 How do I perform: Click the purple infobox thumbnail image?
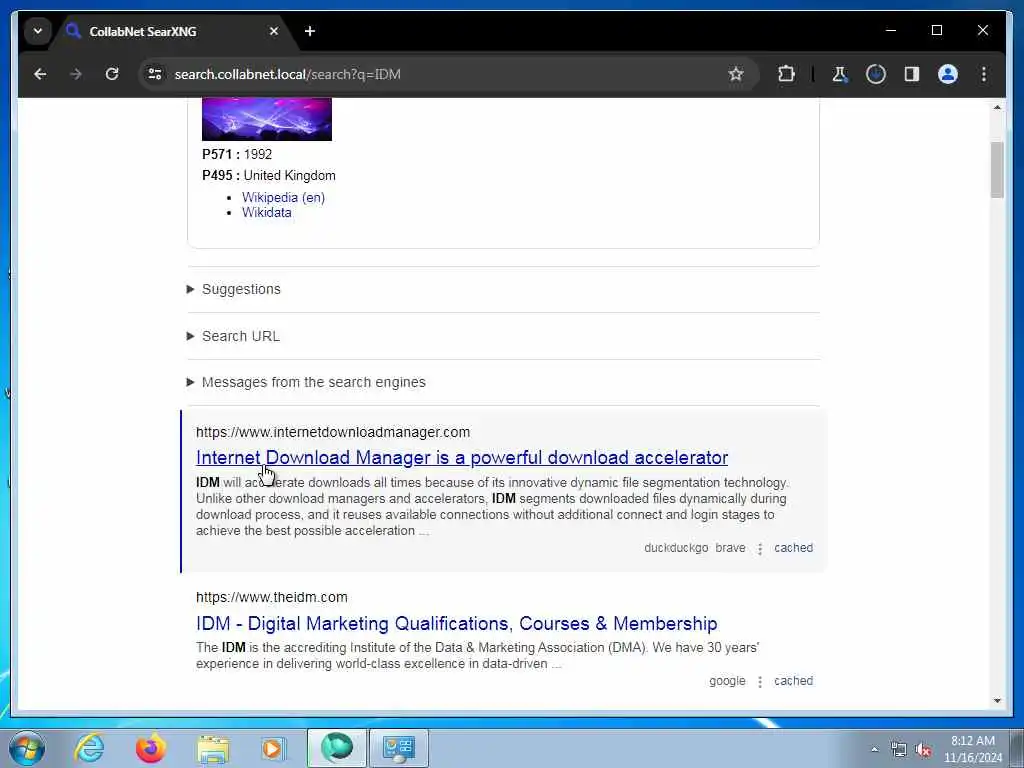(266, 120)
